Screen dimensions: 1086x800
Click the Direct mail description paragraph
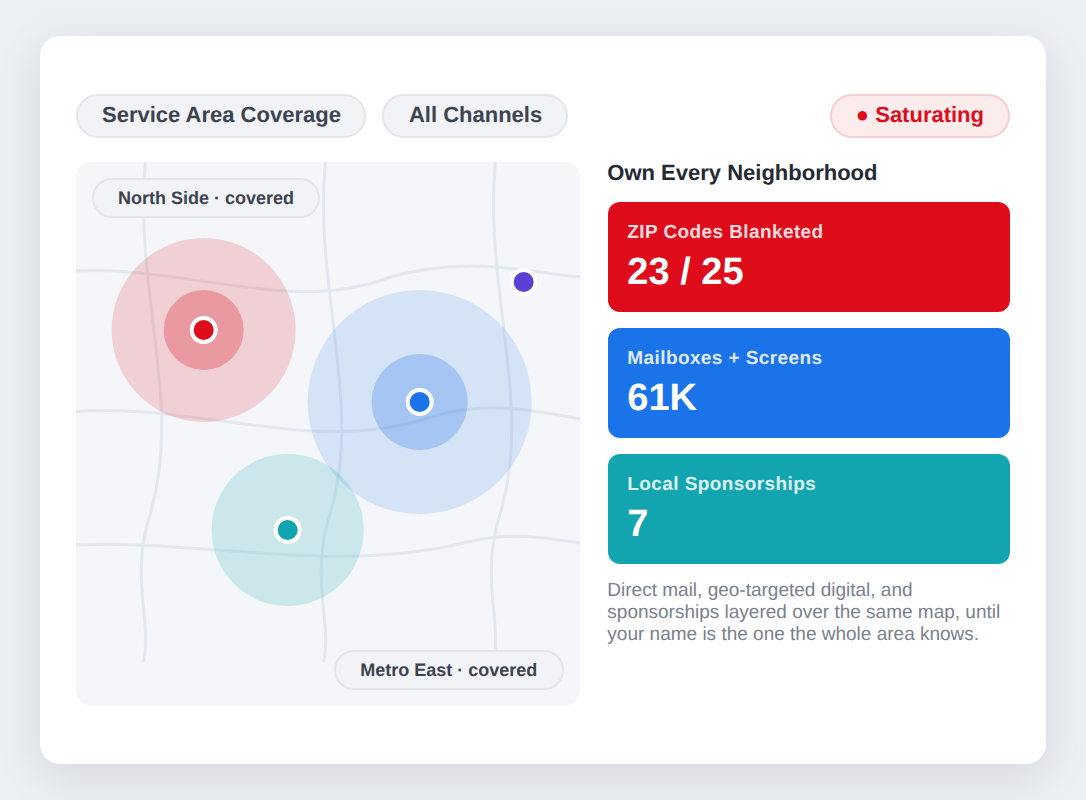[803, 612]
